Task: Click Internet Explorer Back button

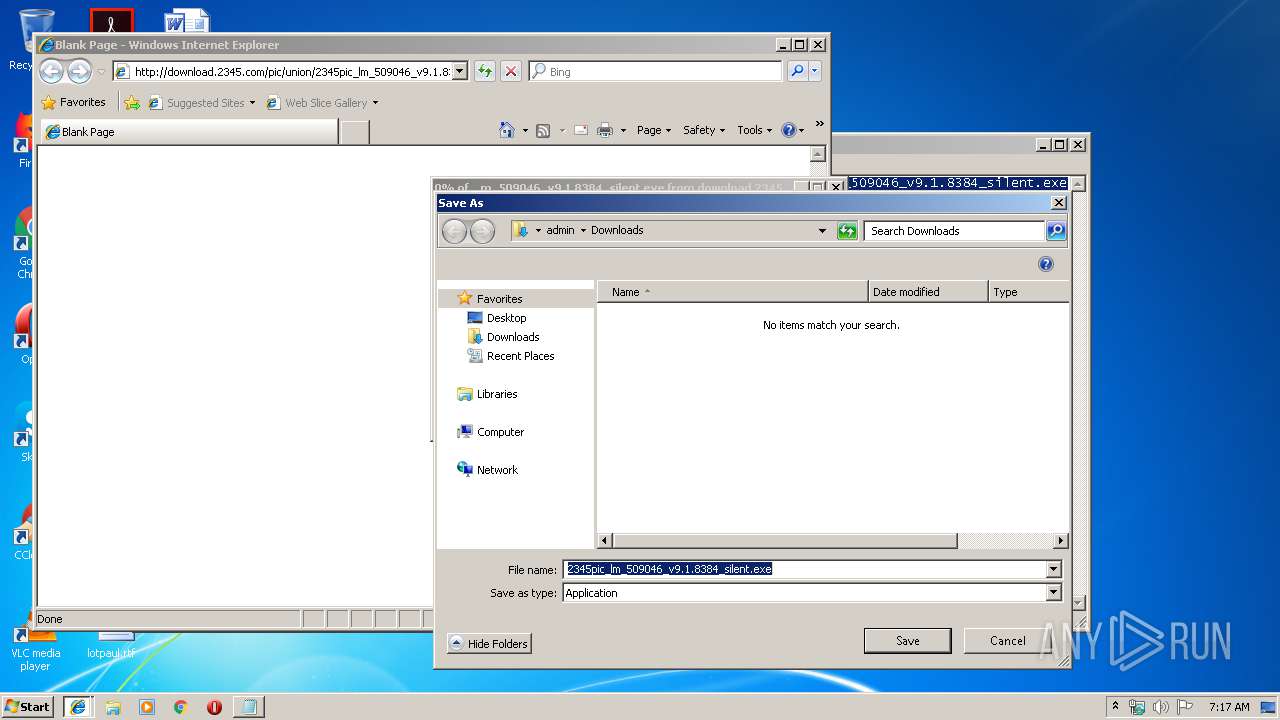Action: click(x=51, y=71)
